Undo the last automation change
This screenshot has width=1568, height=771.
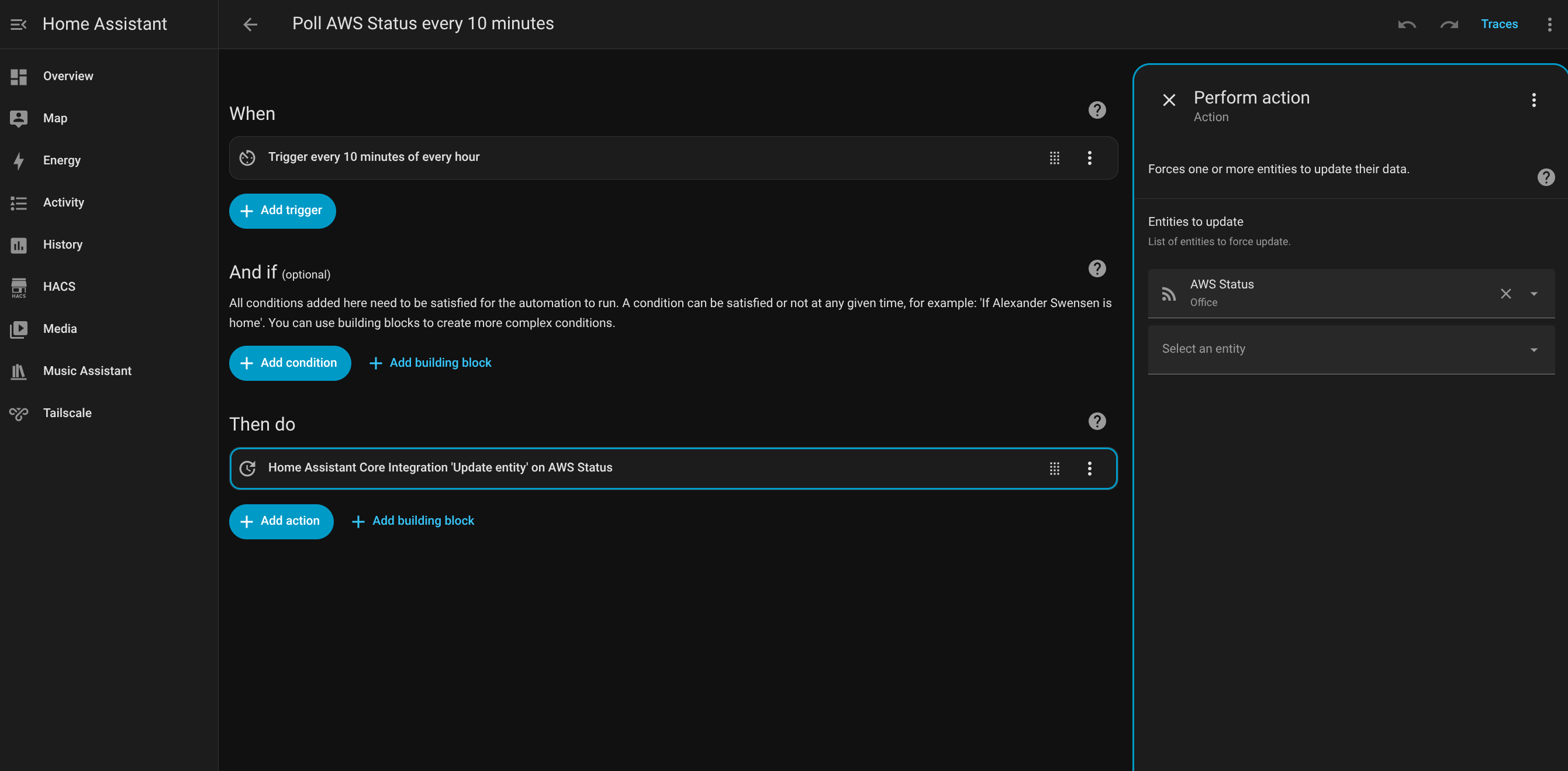pyautogui.click(x=1407, y=25)
